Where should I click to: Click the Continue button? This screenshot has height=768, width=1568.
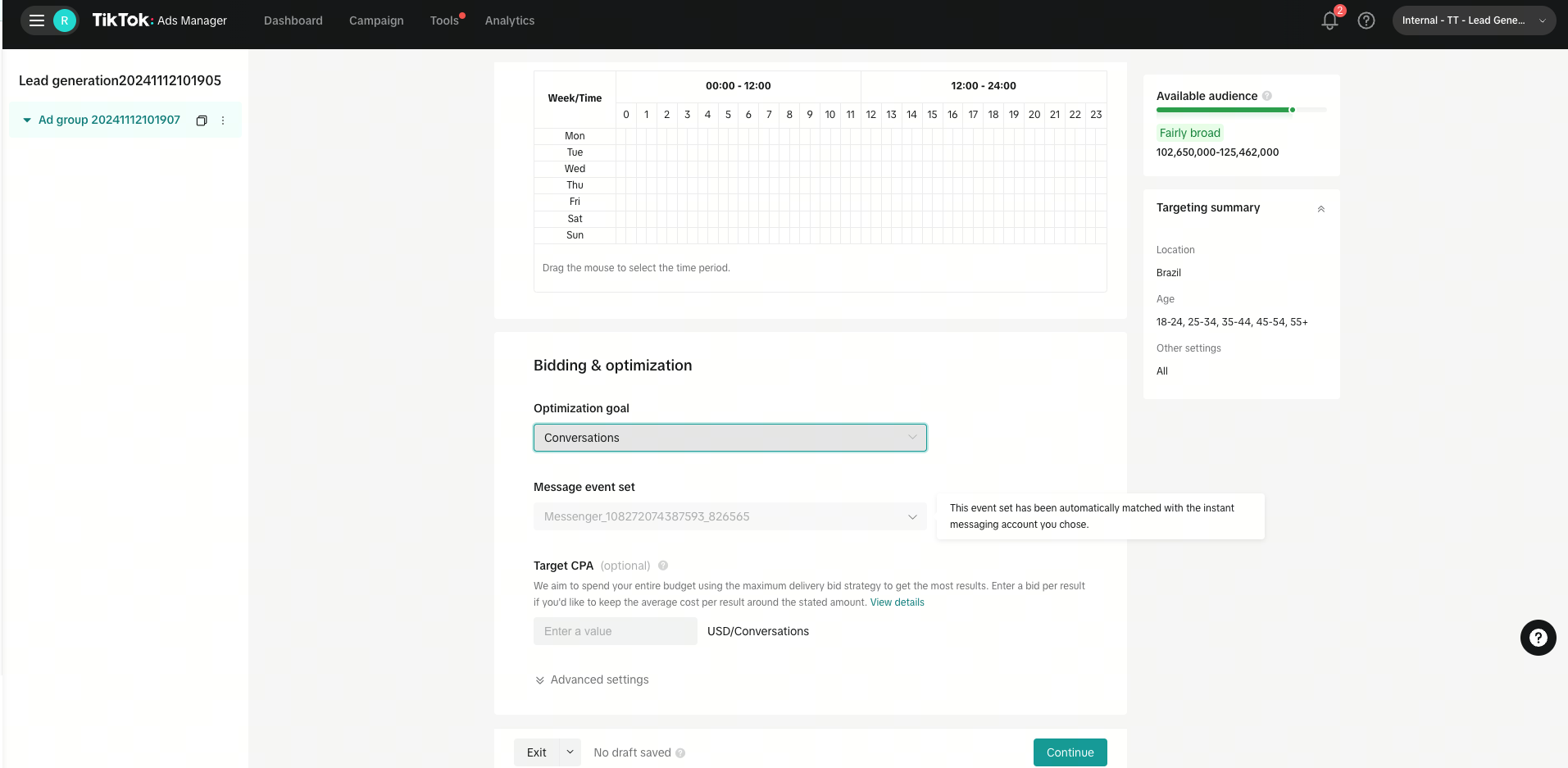point(1070,752)
